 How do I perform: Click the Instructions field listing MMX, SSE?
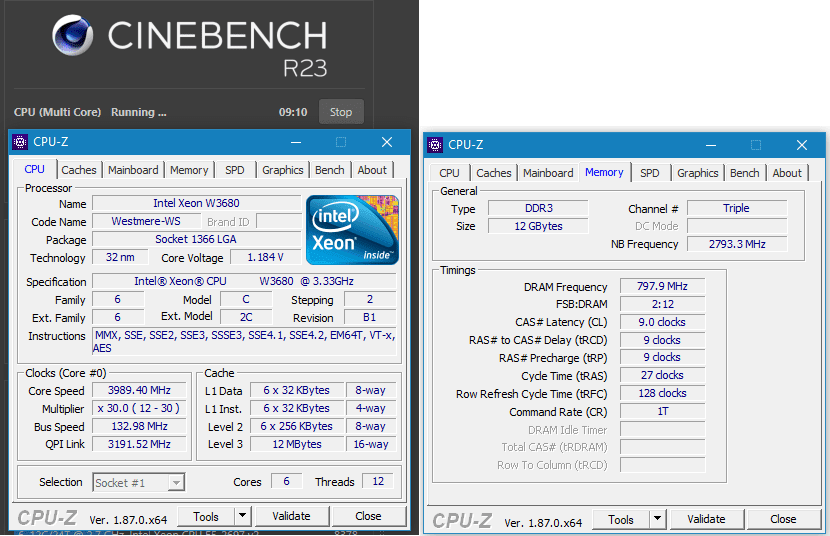244,341
